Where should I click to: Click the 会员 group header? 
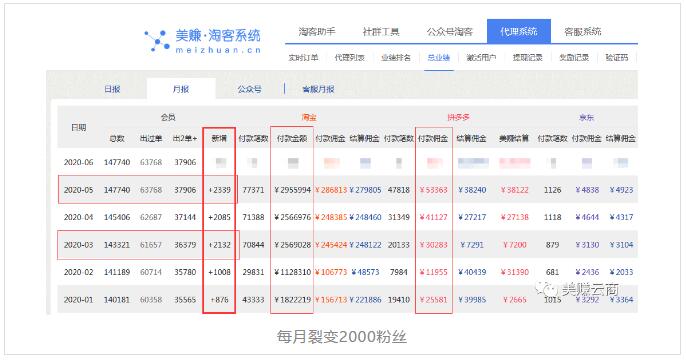click(x=168, y=117)
